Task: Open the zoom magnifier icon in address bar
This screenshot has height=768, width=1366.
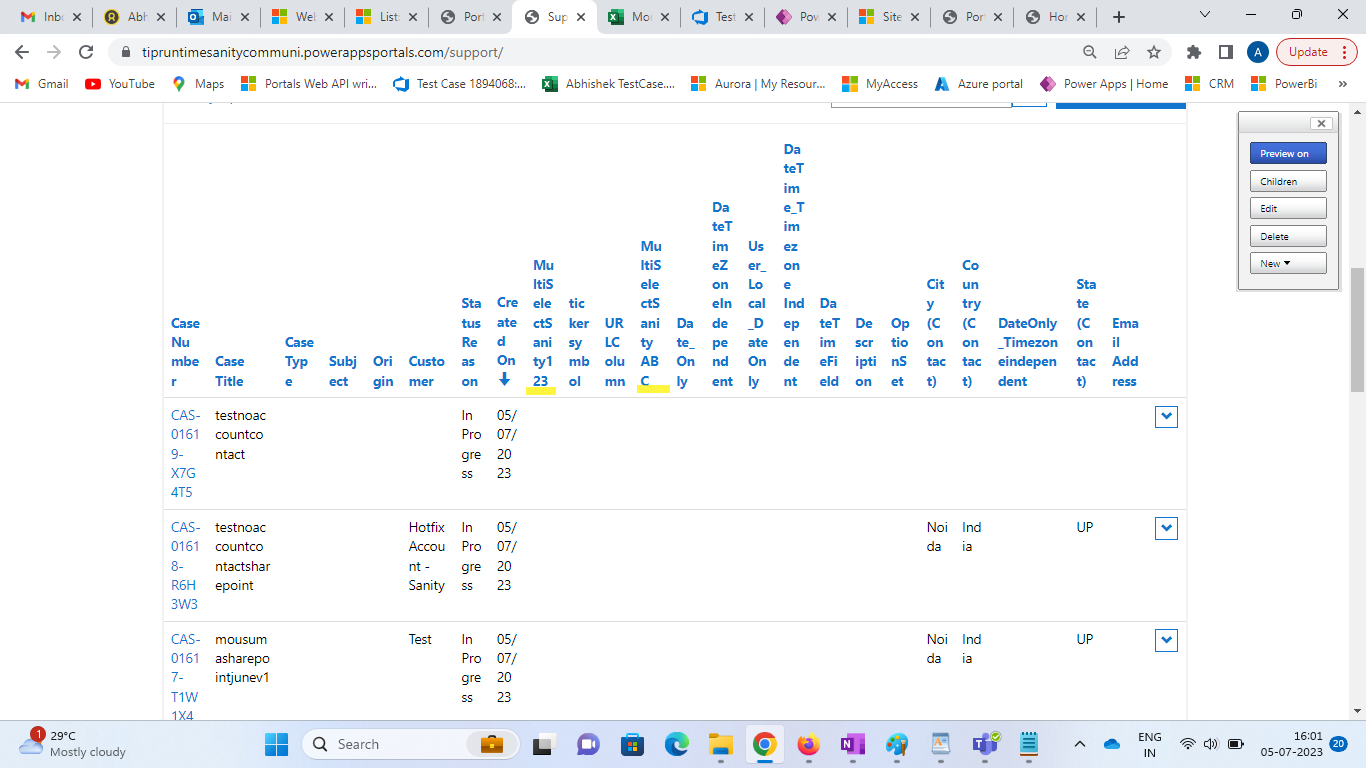Action: [1090, 52]
